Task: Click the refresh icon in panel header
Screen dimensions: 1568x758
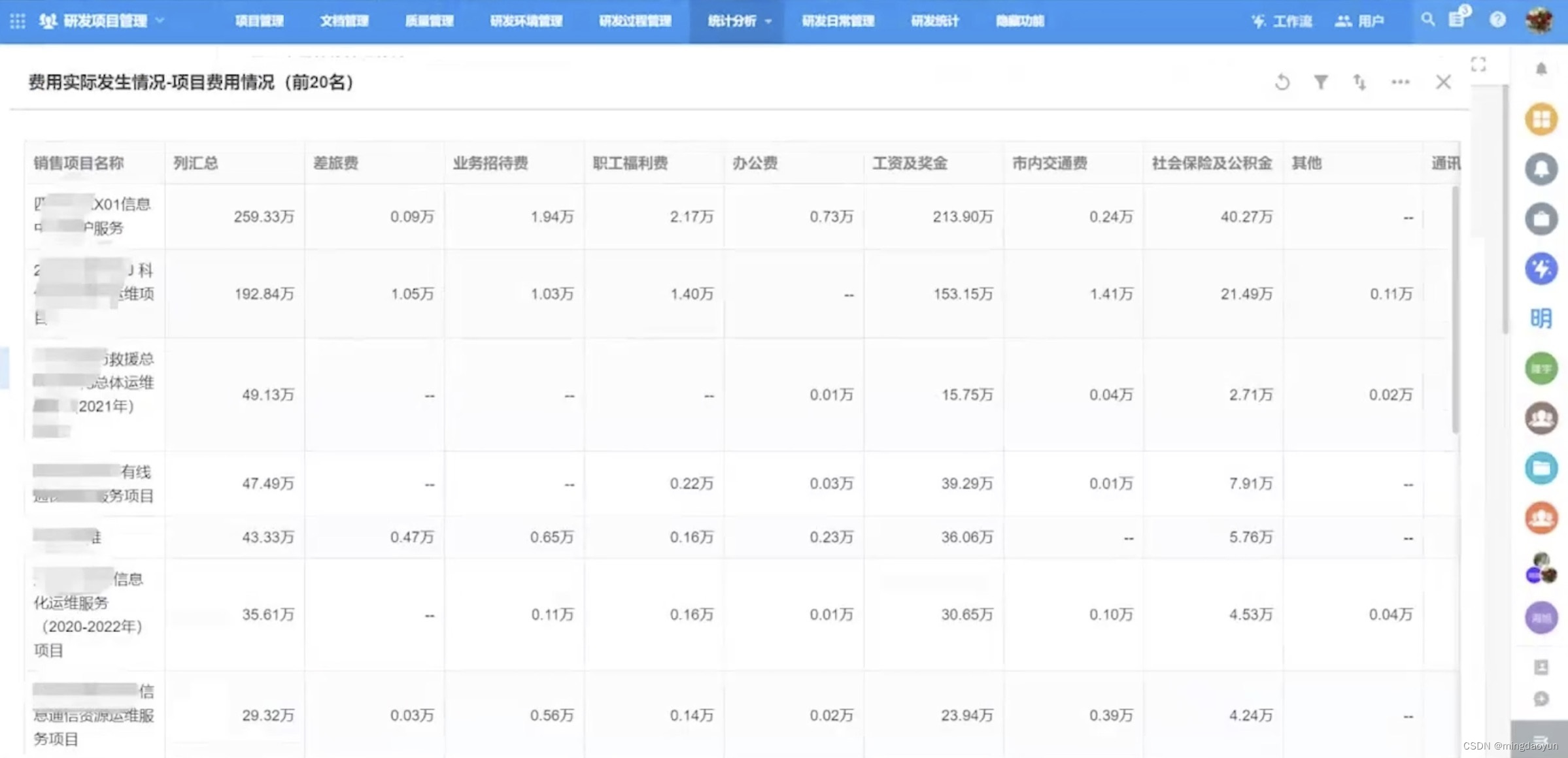Action: [1282, 82]
